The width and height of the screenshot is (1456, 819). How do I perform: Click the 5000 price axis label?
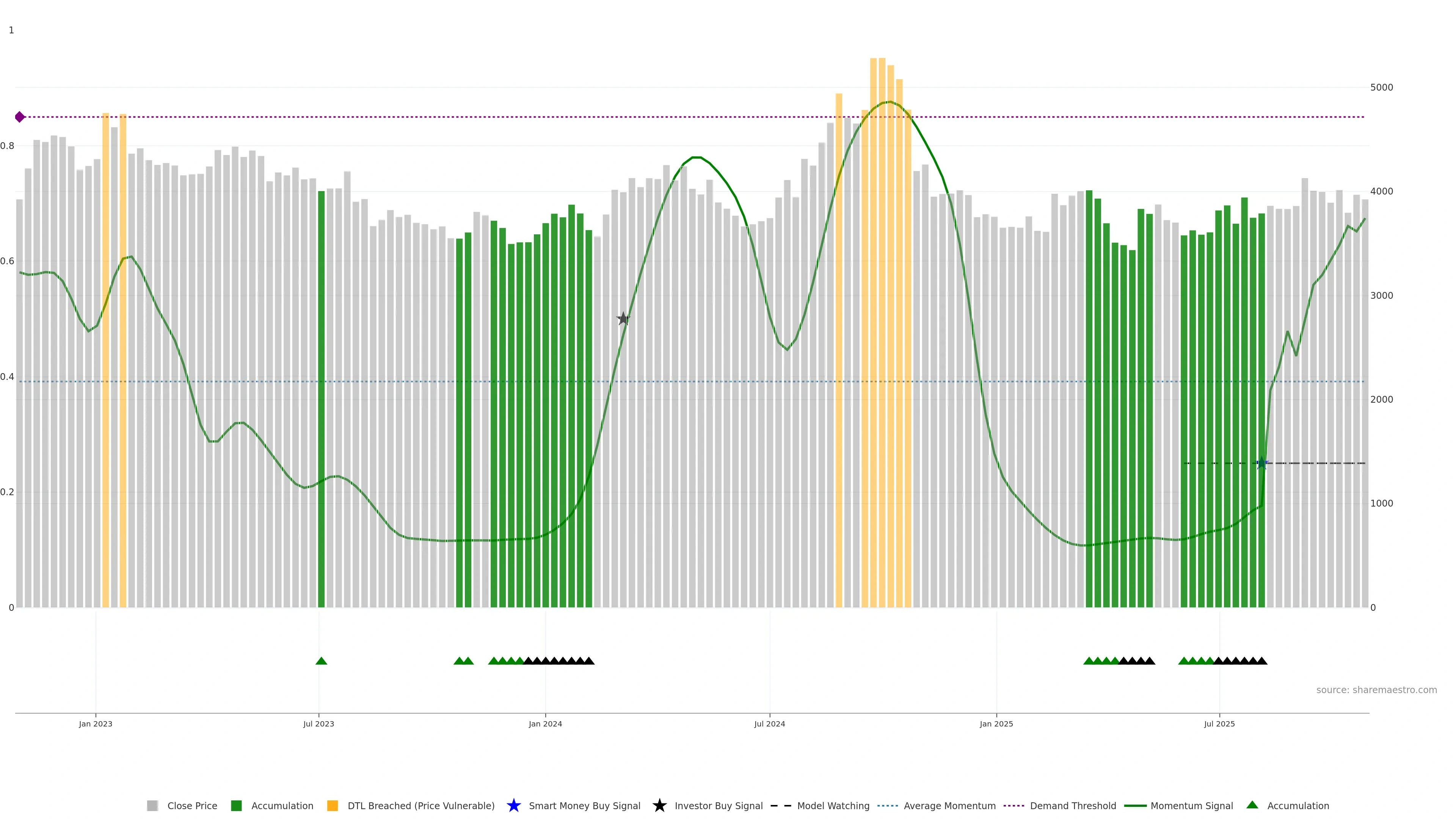pos(1381,87)
